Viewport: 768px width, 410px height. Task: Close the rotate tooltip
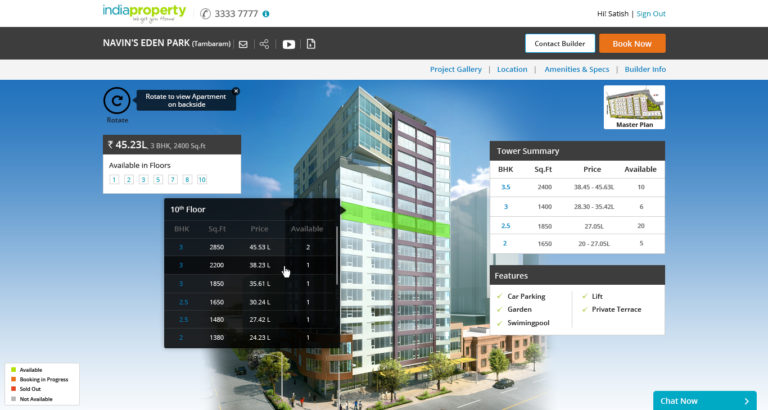[x=236, y=91]
